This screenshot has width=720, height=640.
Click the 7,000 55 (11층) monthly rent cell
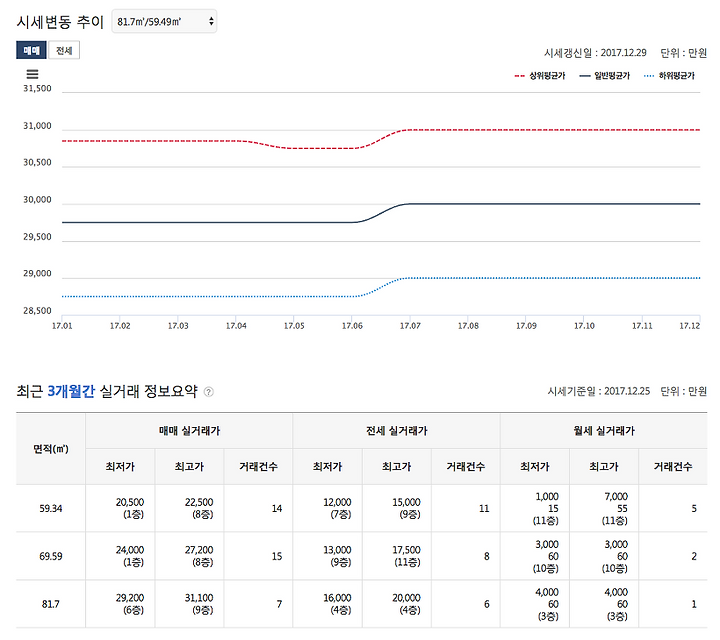tap(604, 509)
